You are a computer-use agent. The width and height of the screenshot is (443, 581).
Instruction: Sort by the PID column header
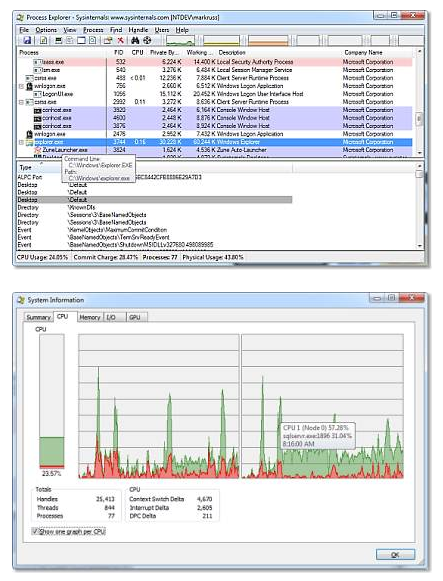(119, 53)
